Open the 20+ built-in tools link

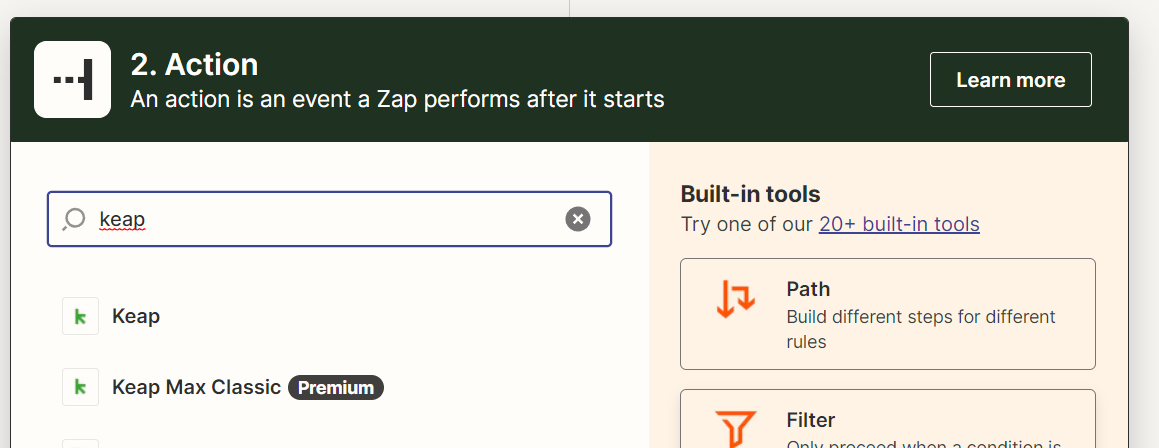click(x=899, y=224)
